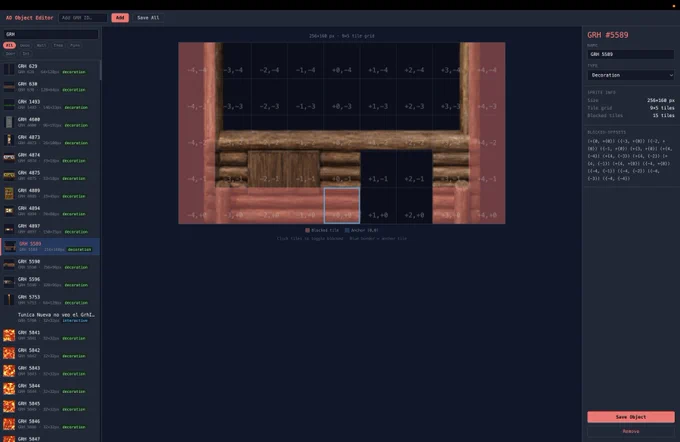The height and width of the screenshot is (442, 680).
Task: Toggle blocked state of tile -3,-4
Action: point(233,60)
